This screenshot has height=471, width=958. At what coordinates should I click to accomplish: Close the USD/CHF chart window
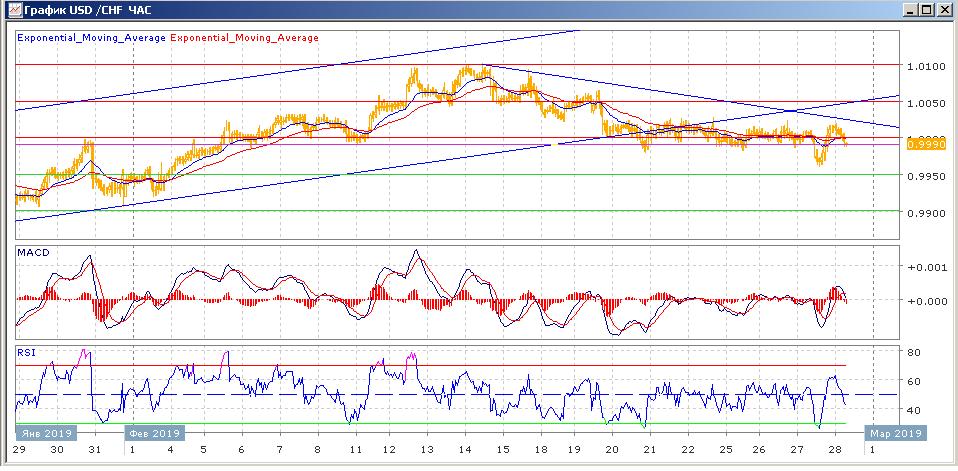(x=943, y=10)
